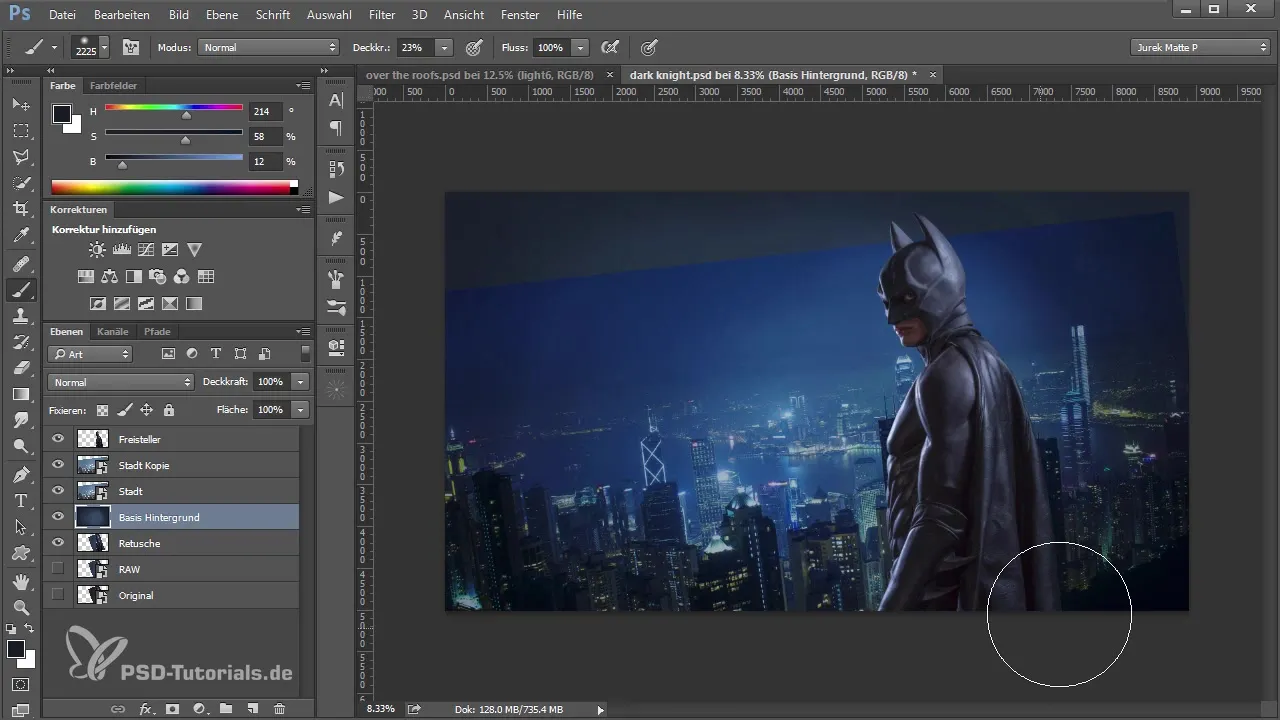
Task: Switch to the Farbfelder tab
Action: [113, 86]
